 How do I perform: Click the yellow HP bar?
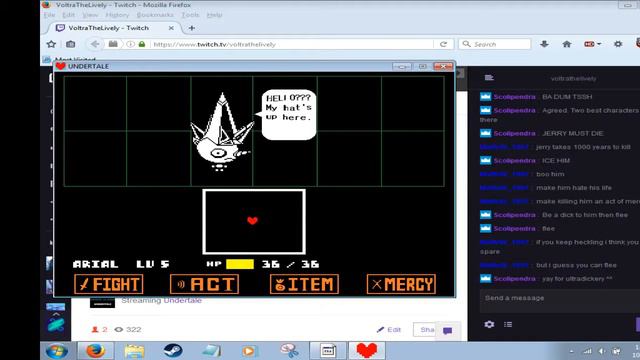(x=240, y=264)
